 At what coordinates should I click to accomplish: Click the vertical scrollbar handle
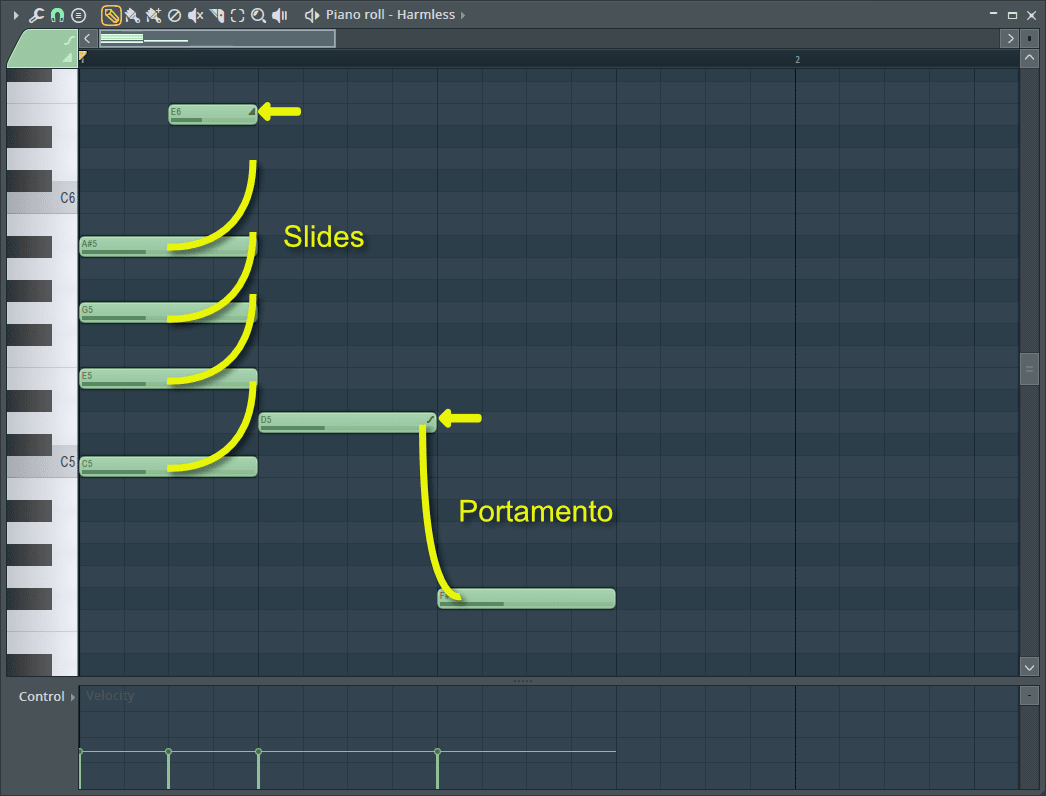pyautogui.click(x=1029, y=369)
